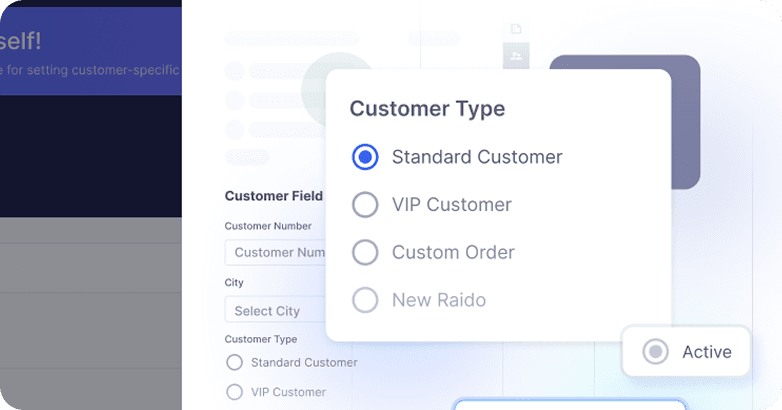
Task: Select Standard Customer in the Customer Type card
Action: click(x=366, y=157)
